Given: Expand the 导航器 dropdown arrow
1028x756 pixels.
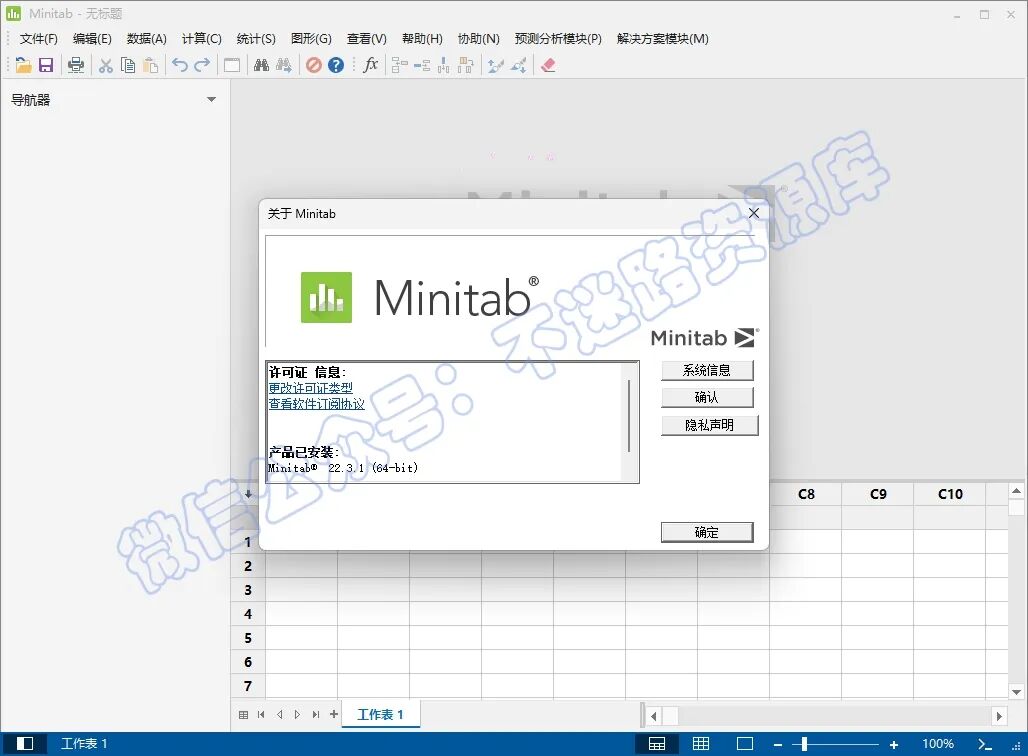Looking at the screenshot, I should click(x=211, y=100).
